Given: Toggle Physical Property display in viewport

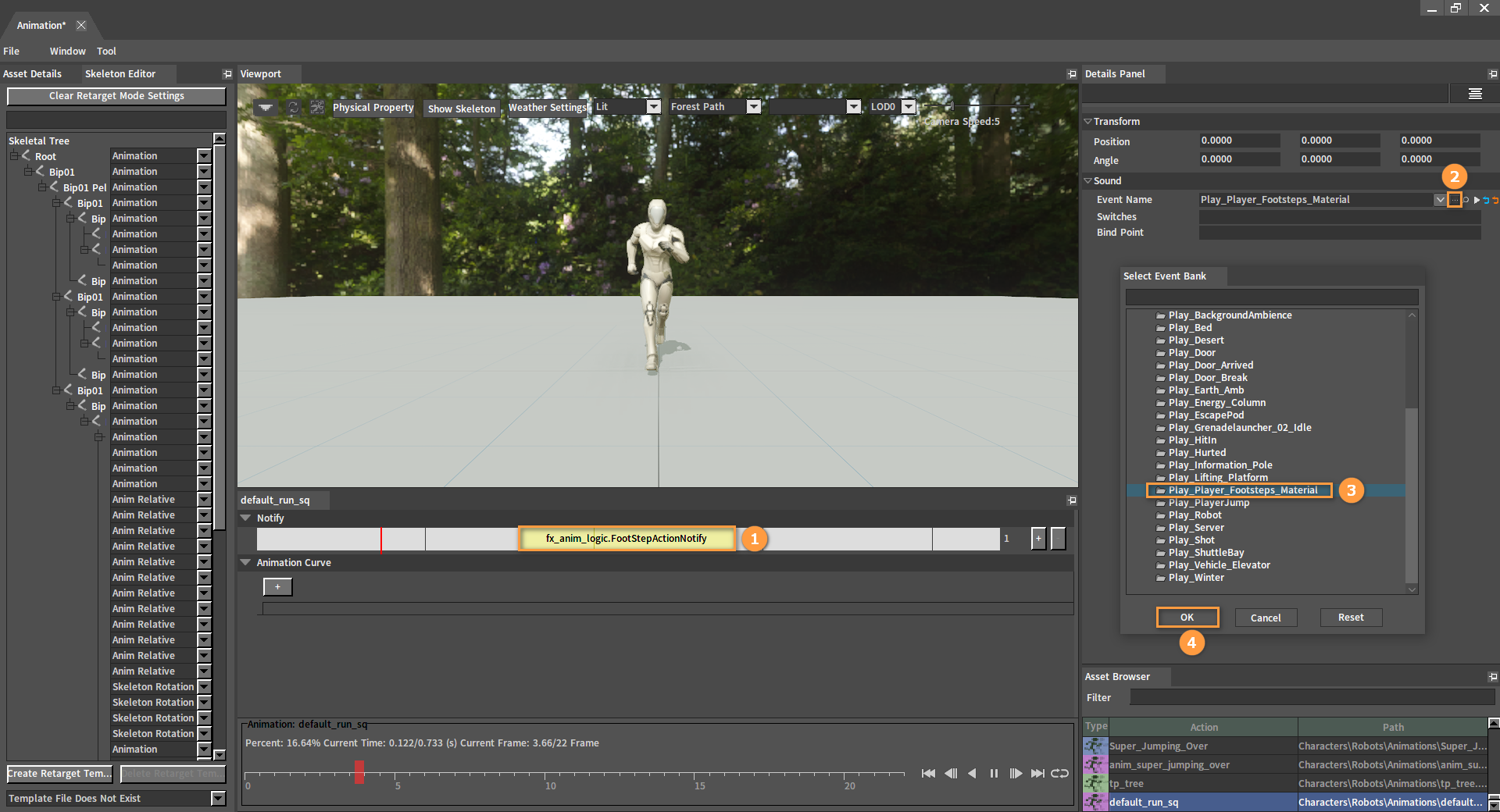Looking at the screenshot, I should [373, 108].
